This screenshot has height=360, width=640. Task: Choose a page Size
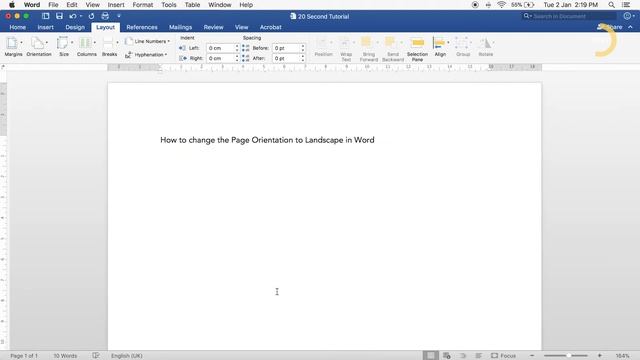click(x=64, y=47)
